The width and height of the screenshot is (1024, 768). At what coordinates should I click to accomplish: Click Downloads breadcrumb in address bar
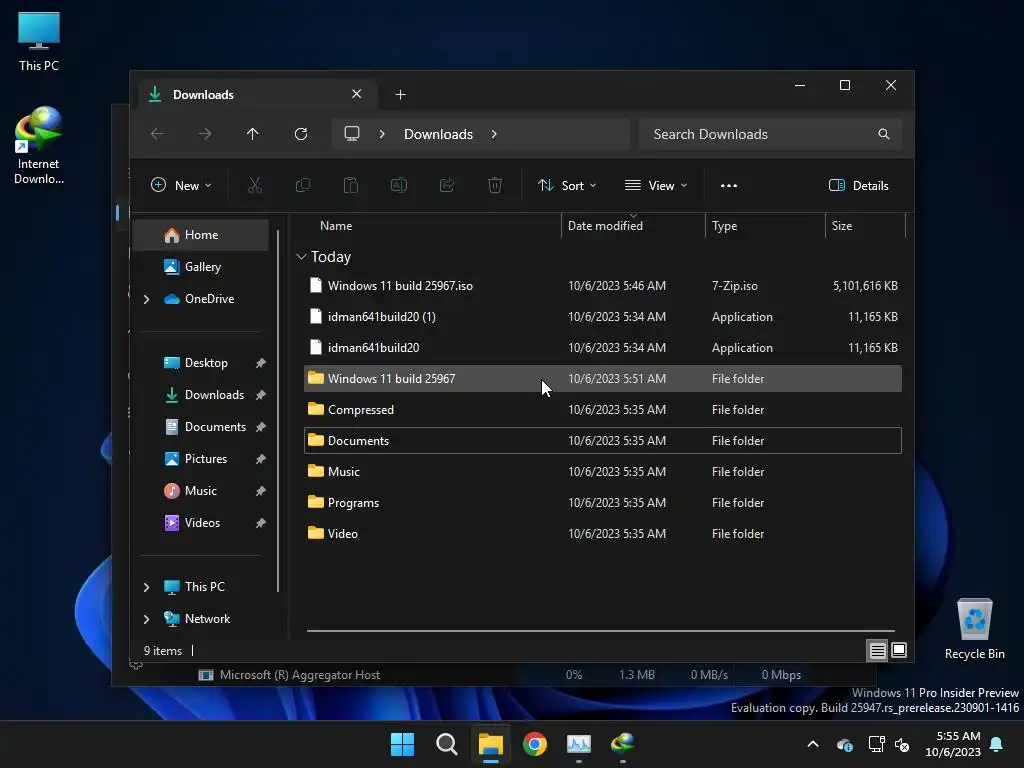tap(438, 134)
